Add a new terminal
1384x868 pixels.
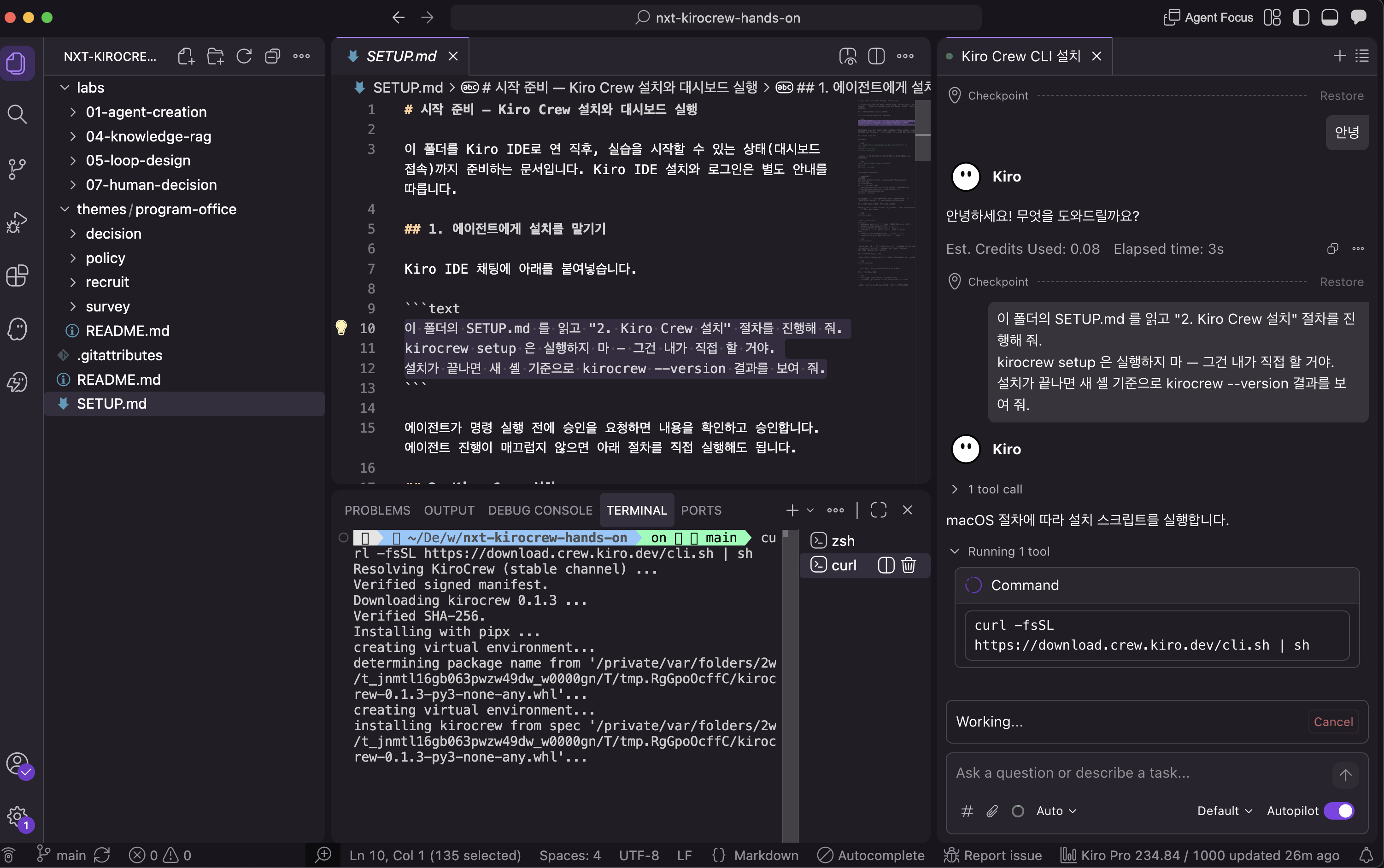tap(792, 510)
